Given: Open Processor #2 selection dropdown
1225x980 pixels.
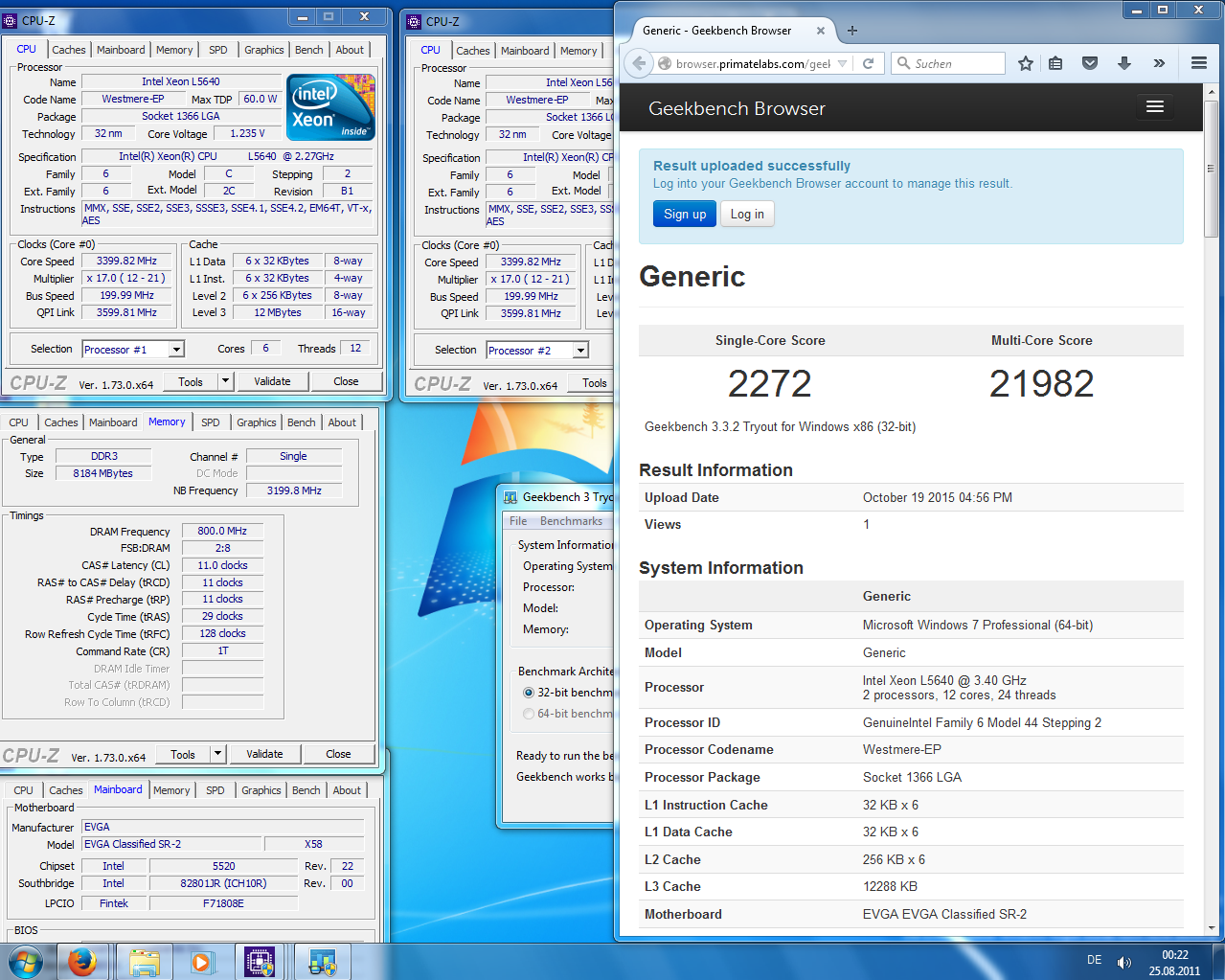Looking at the screenshot, I should coord(580,351).
